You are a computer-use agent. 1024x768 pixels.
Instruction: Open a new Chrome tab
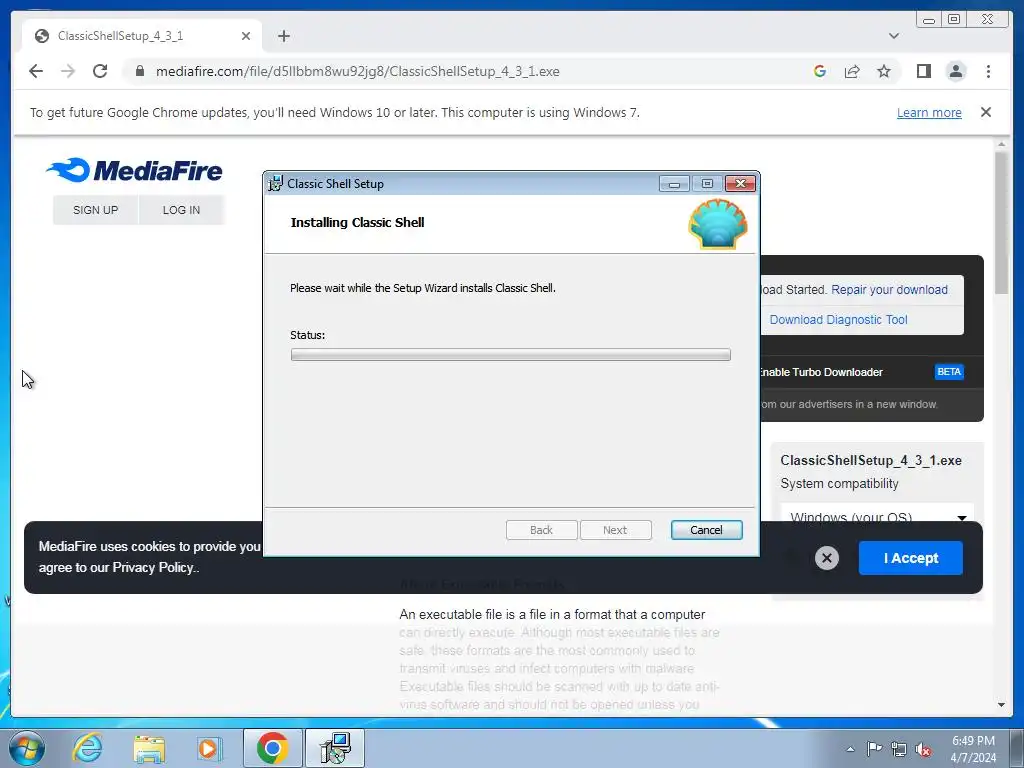[283, 36]
